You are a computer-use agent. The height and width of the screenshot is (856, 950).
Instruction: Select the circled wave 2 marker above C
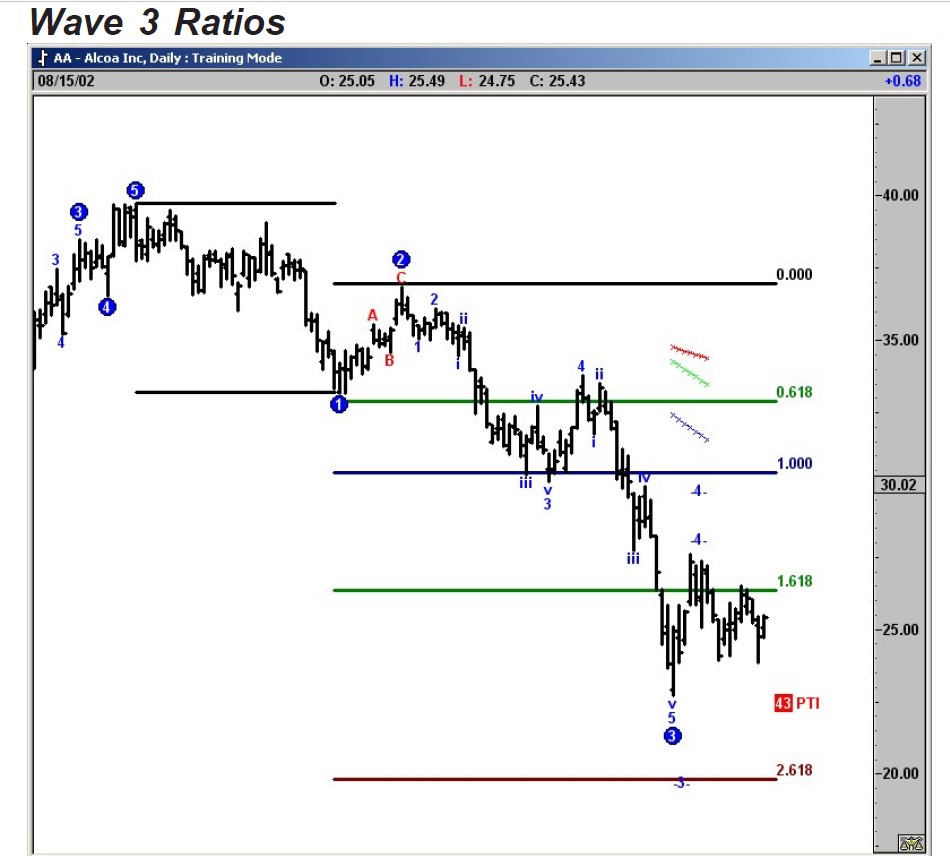401,258
